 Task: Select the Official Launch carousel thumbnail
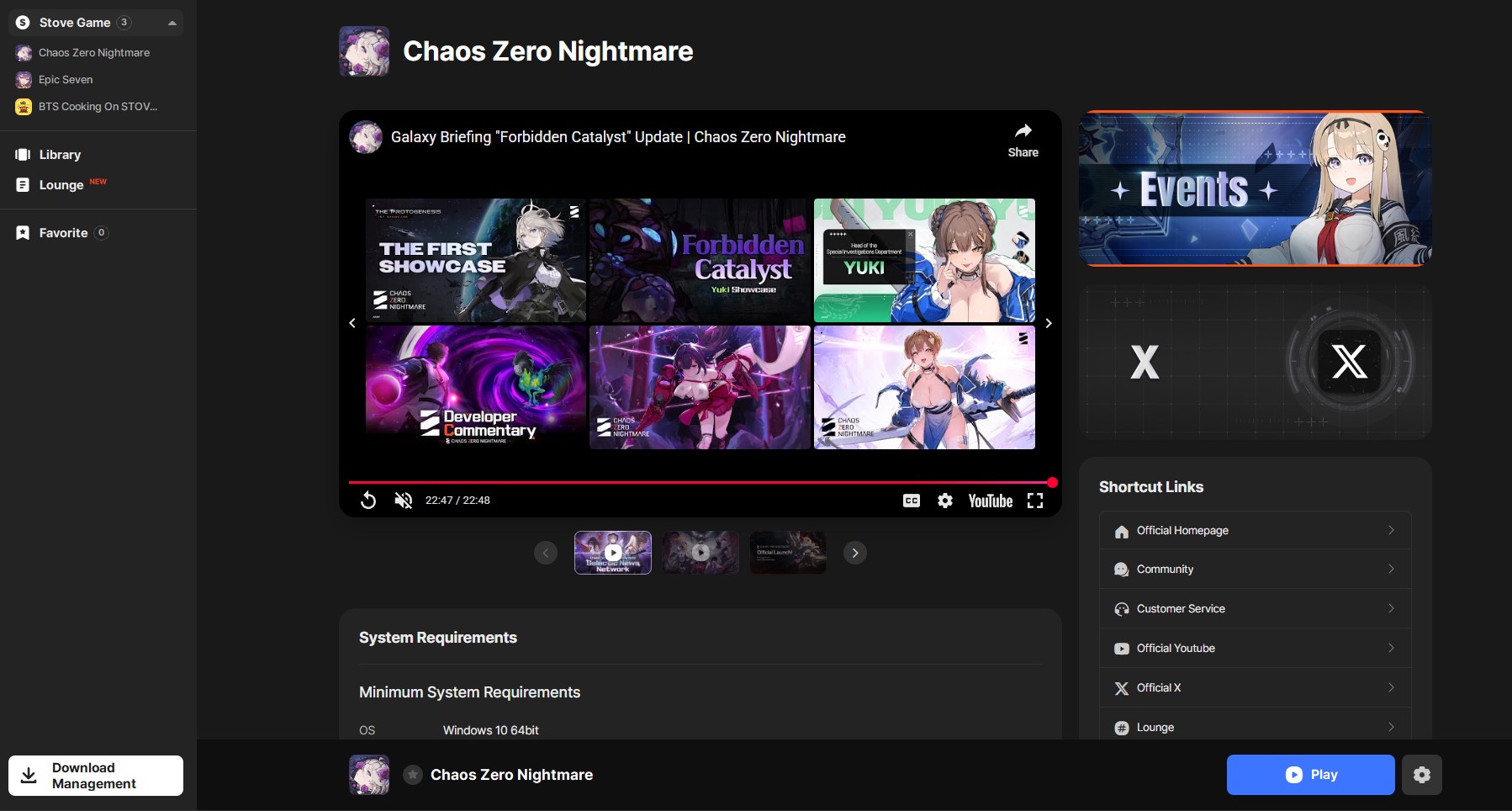[788, 553]
